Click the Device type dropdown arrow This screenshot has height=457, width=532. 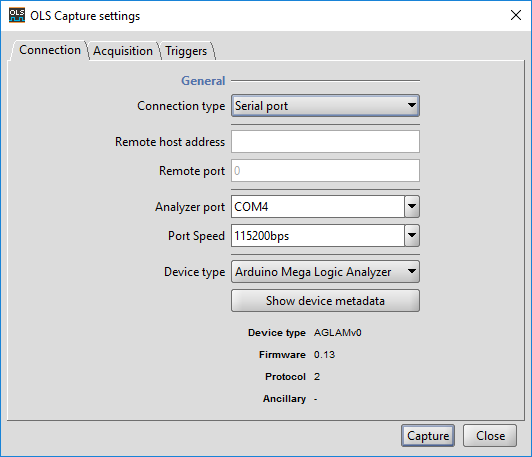pyautogui.click(x=412, y=271)
